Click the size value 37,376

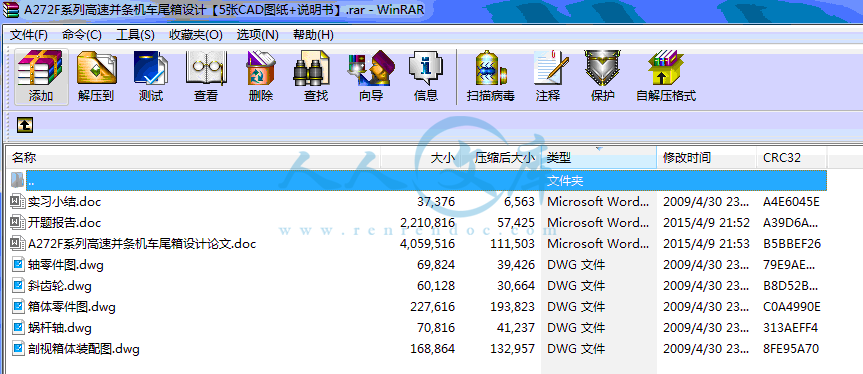coord(436,202)
